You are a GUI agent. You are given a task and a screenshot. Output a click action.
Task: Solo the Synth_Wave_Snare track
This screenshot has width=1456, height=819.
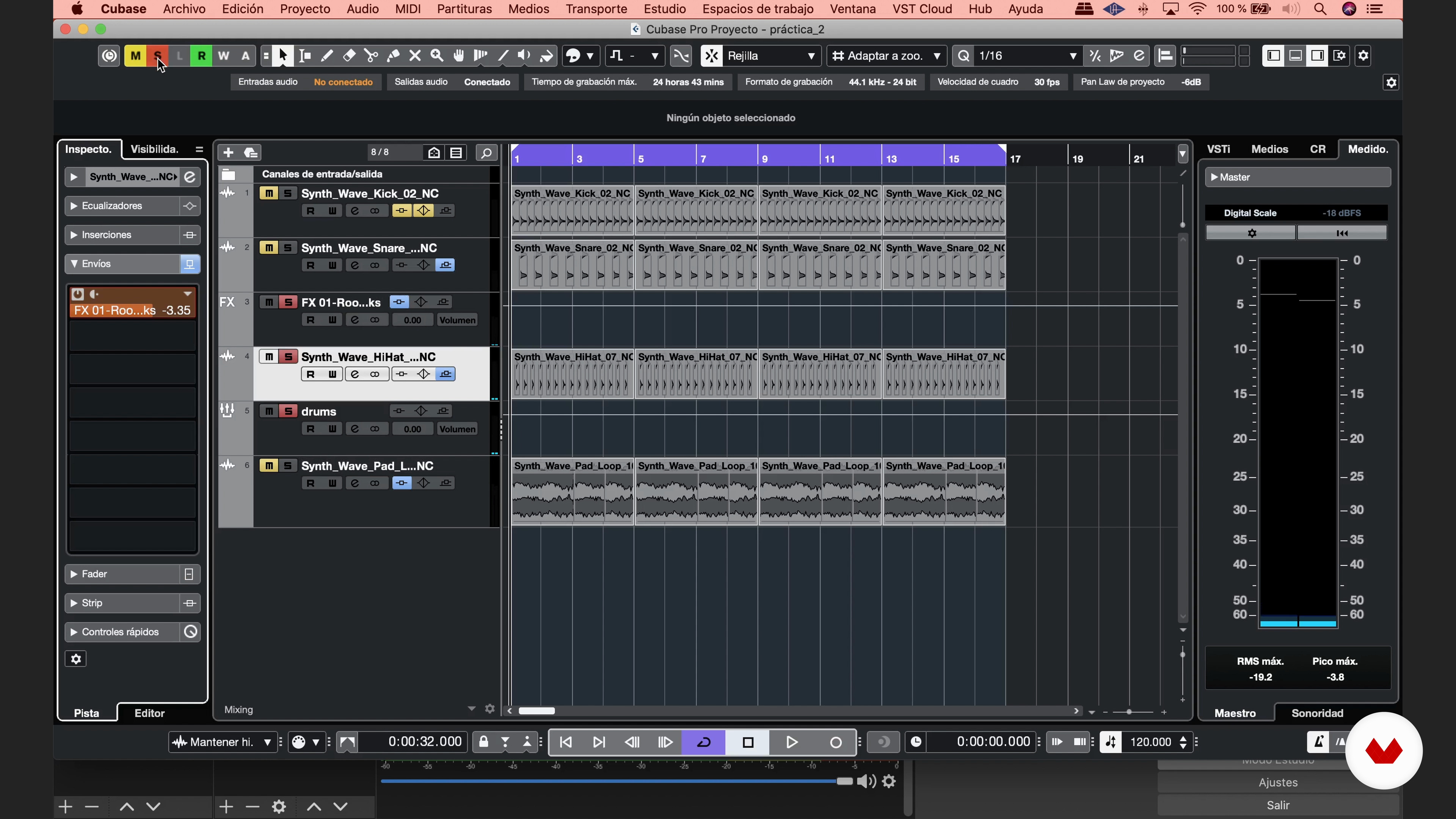(x=288, y=248)
